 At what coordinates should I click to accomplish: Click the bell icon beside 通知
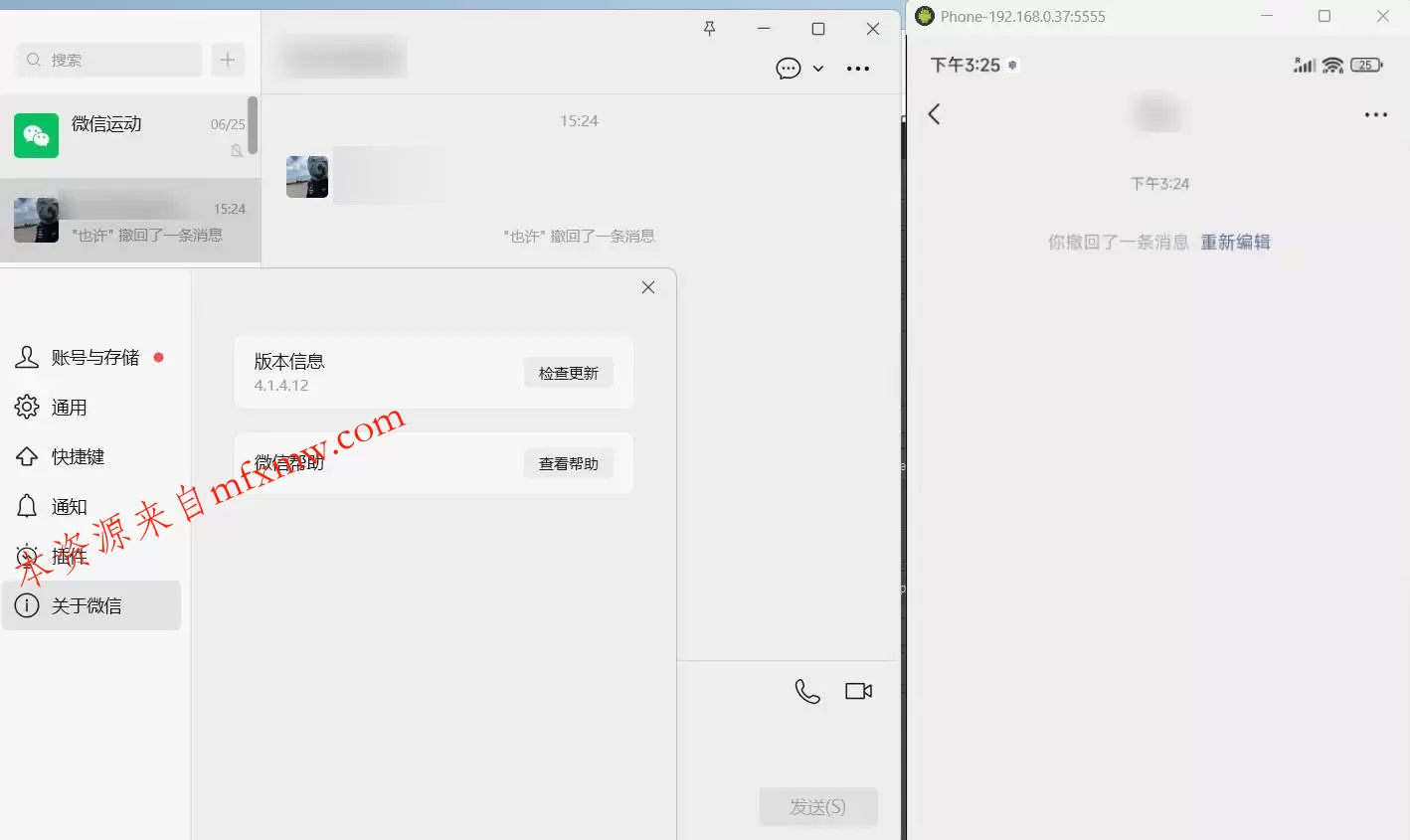[x=27, y=506]
